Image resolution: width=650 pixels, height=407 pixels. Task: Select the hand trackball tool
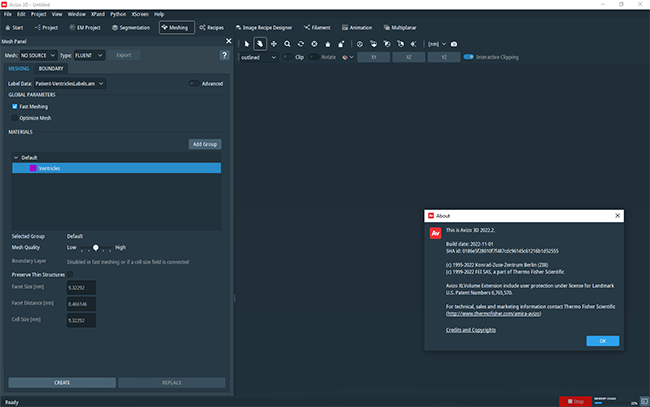tap(260, 44)
